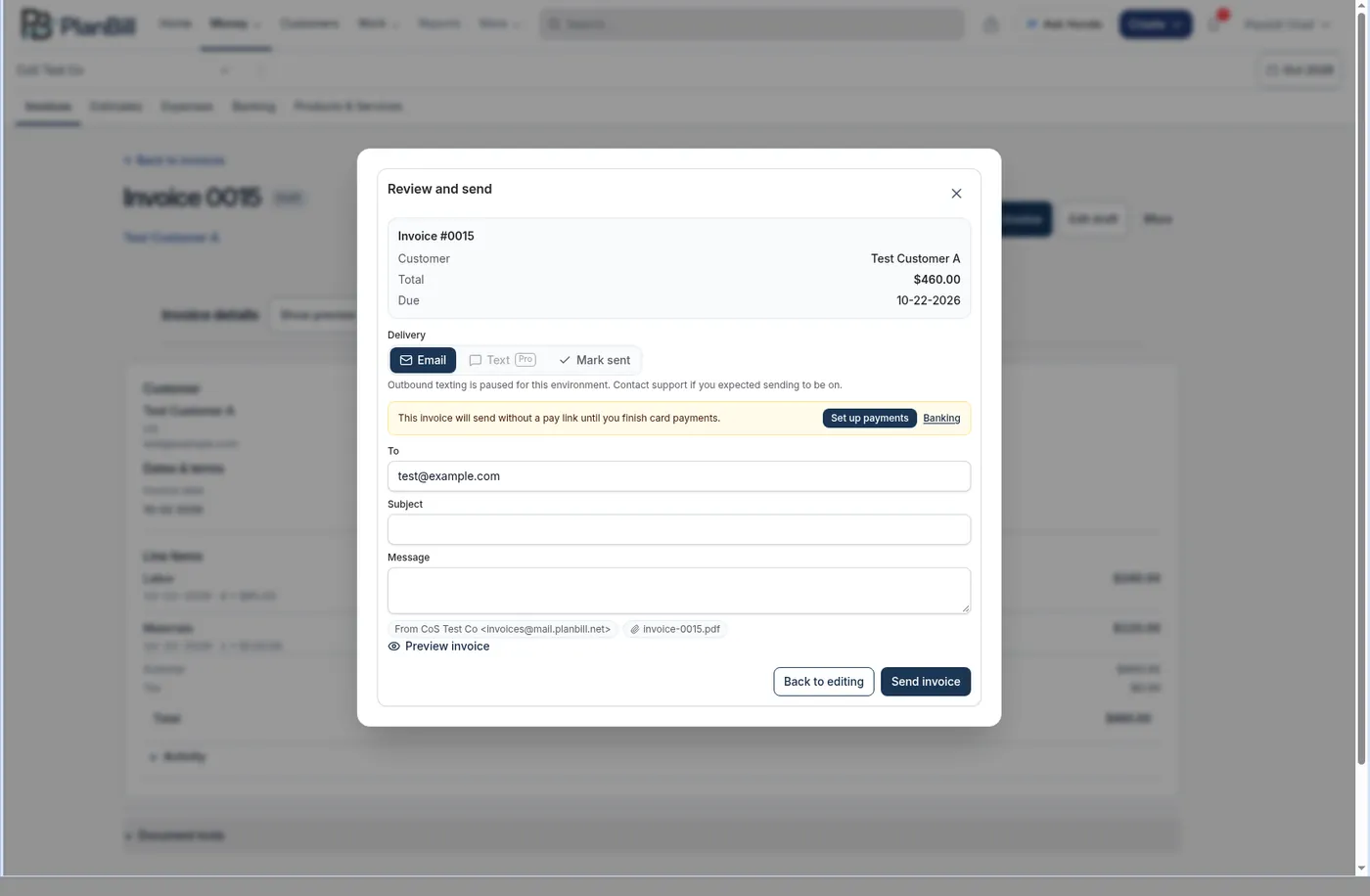The image size is (1370, 896).
Task: Go Back to editing the invoice
Action: pos(823,682)
